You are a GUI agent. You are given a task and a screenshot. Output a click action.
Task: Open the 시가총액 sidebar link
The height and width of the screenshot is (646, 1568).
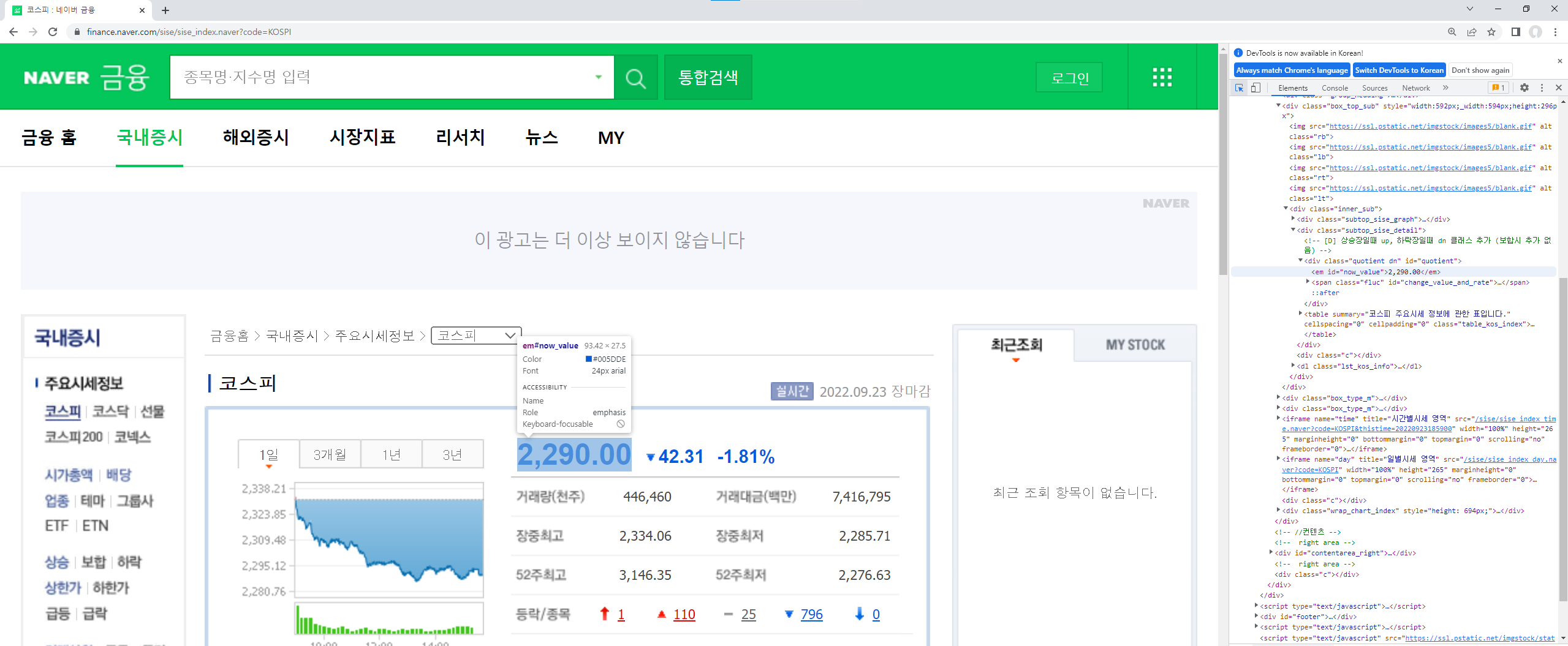click(69, 475)
